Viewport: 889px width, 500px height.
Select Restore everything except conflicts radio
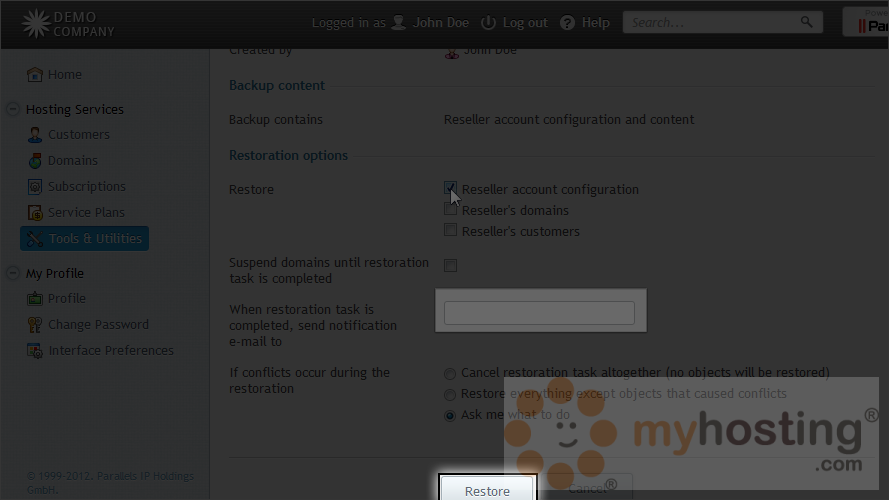point(450,395)
